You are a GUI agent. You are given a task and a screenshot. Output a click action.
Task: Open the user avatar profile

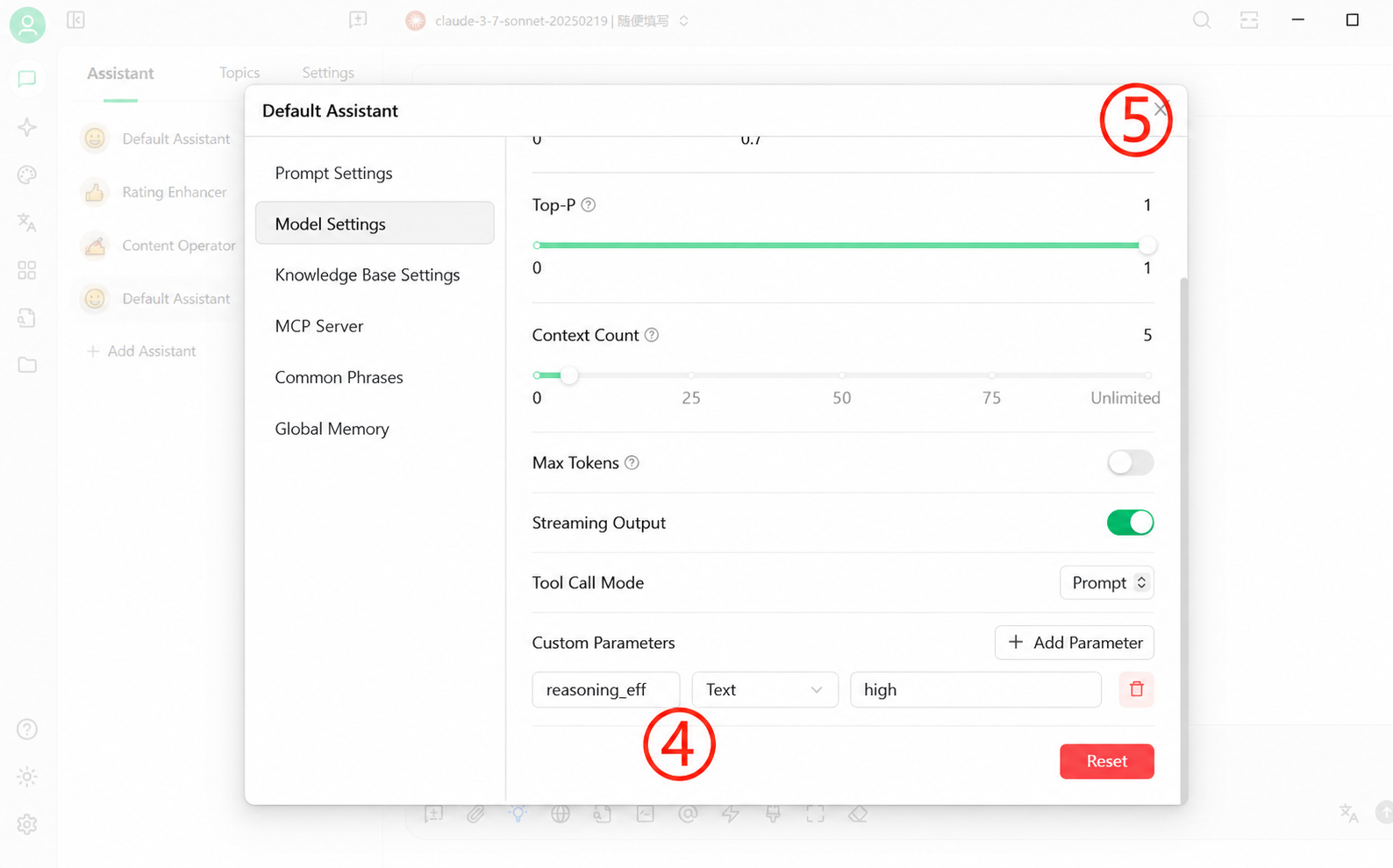27,25
